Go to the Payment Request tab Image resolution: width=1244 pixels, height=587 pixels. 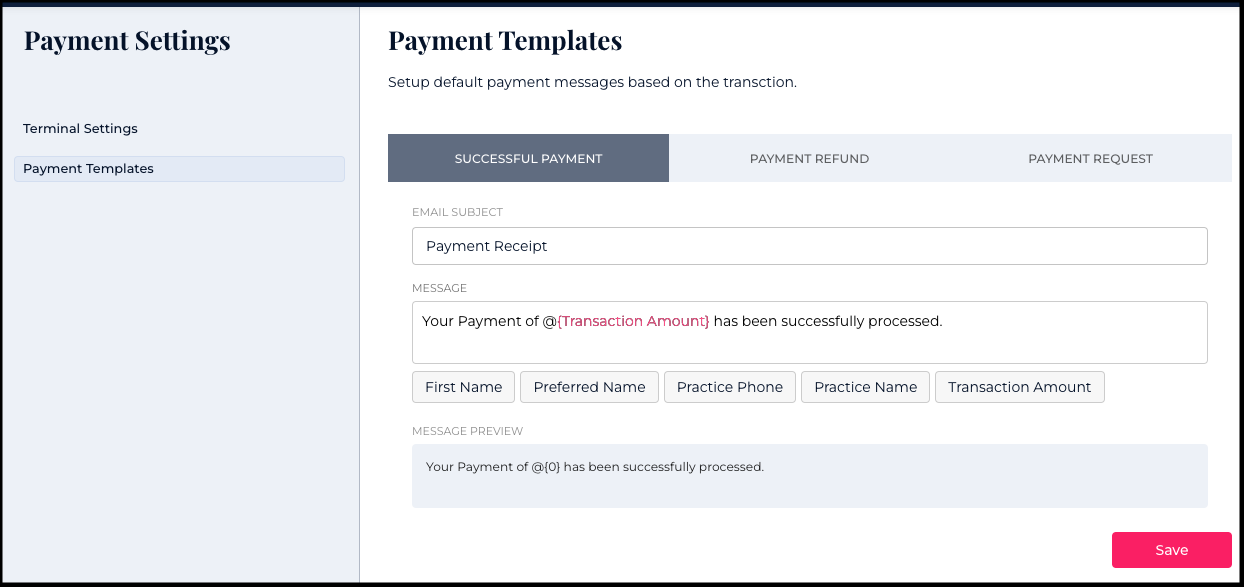(1090, 158)
